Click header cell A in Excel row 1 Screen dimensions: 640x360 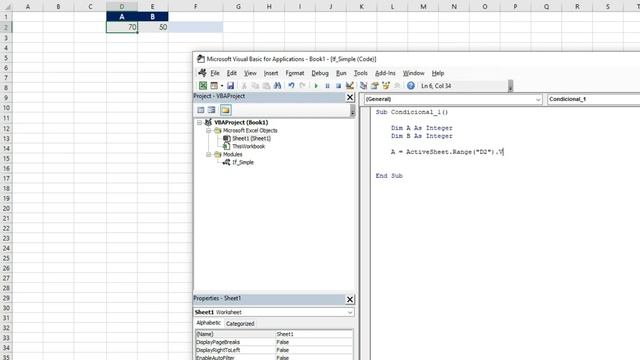[x=122, y=17]
